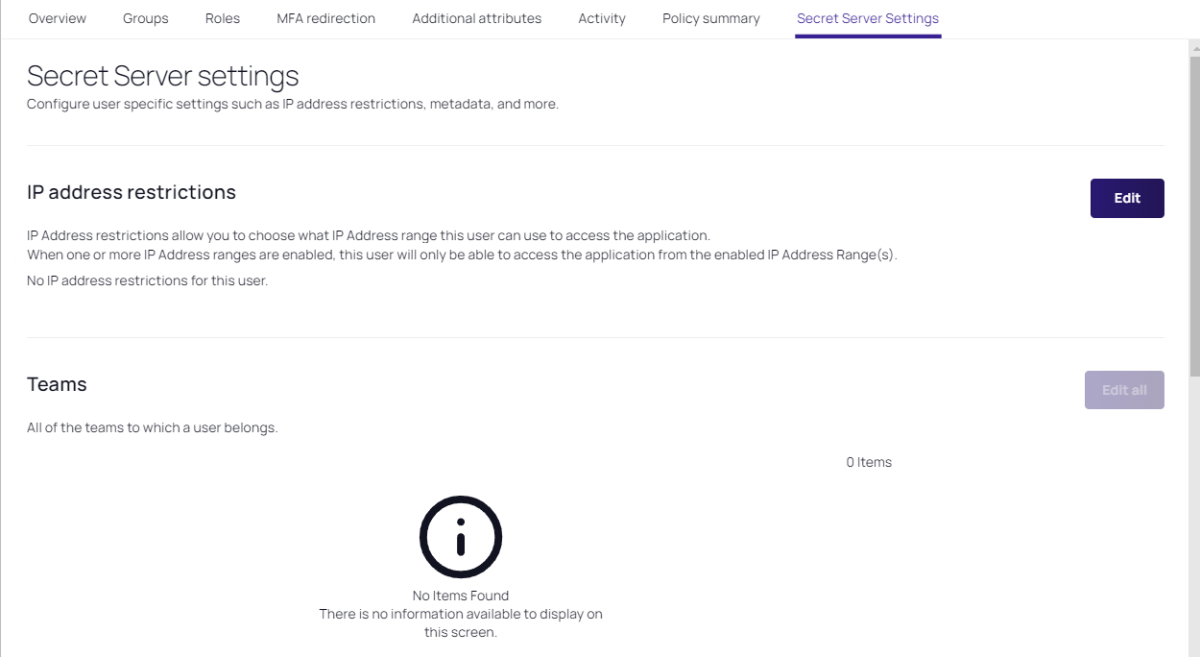Click the Teams description about user membership
Image resolution: width=1200 pixels, height=657 pixels.
tap(152, 428)
